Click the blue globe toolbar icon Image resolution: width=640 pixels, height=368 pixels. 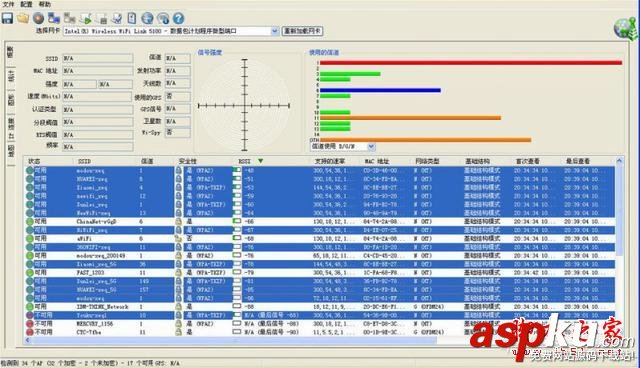(147, 18)
